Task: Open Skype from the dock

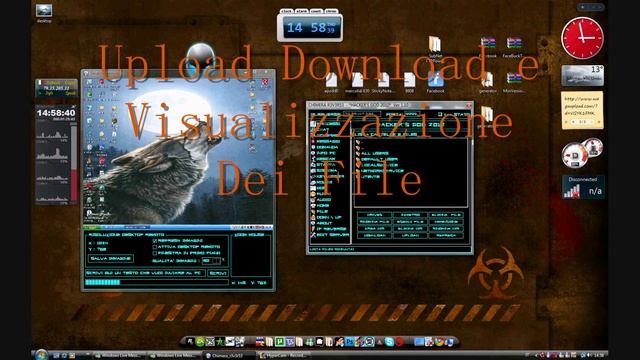Action: [389, 342]
